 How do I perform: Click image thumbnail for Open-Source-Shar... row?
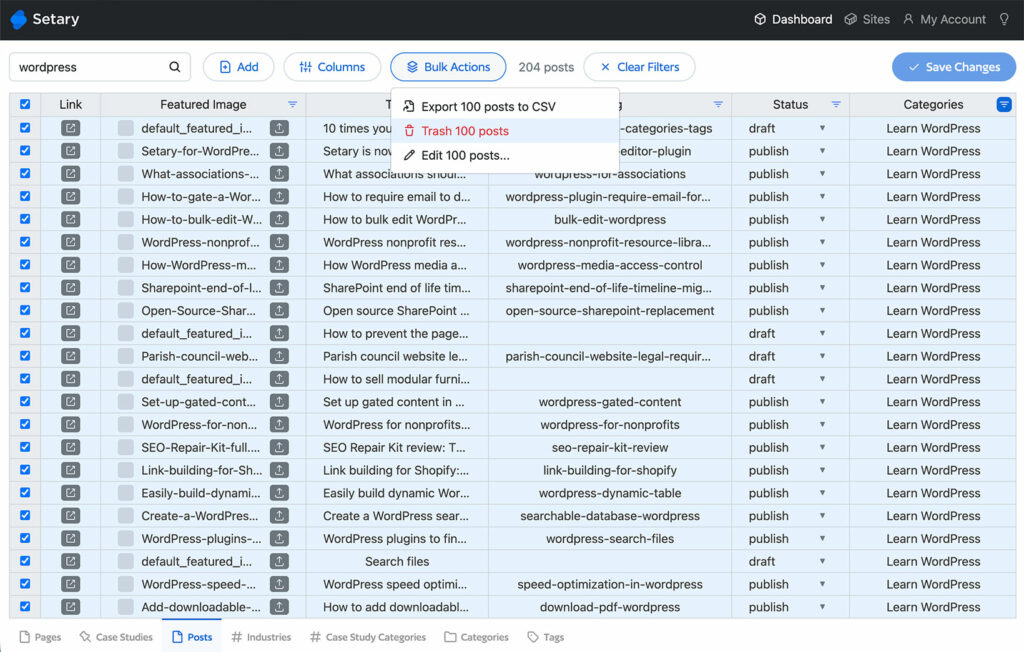[125, 310]
